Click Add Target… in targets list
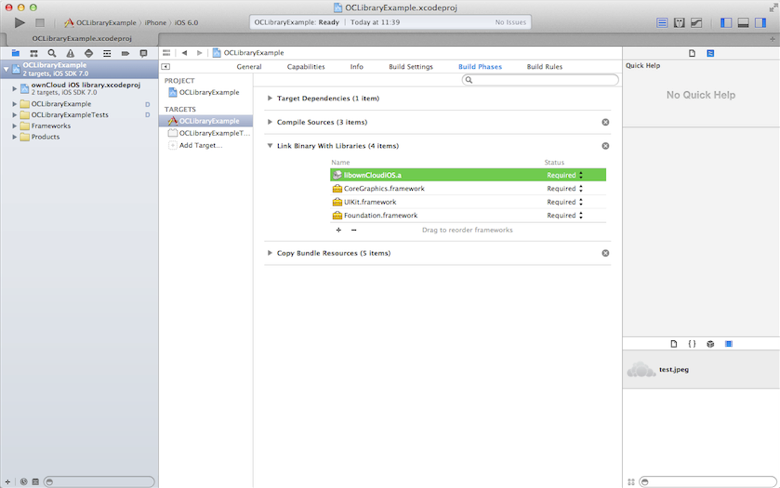The image size is (780, 488). click(x=200, y=145)
